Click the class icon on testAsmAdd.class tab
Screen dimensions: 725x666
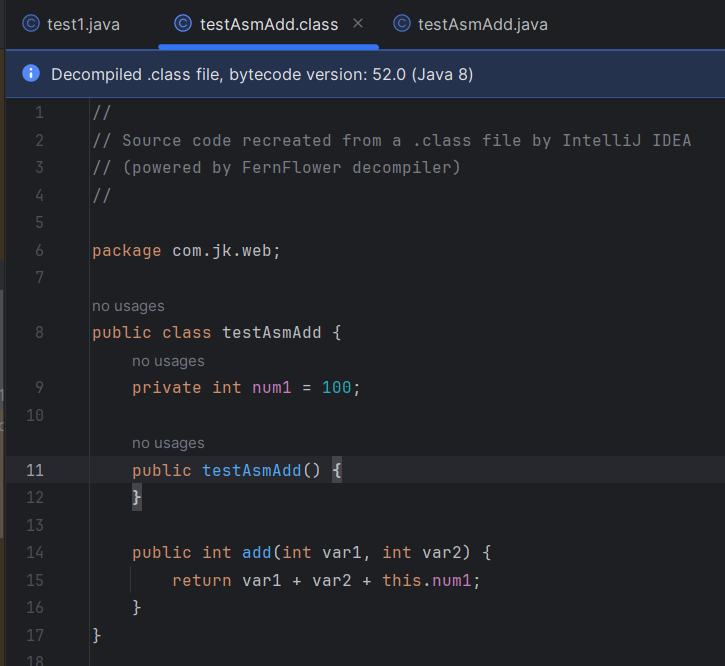point(183,24)
